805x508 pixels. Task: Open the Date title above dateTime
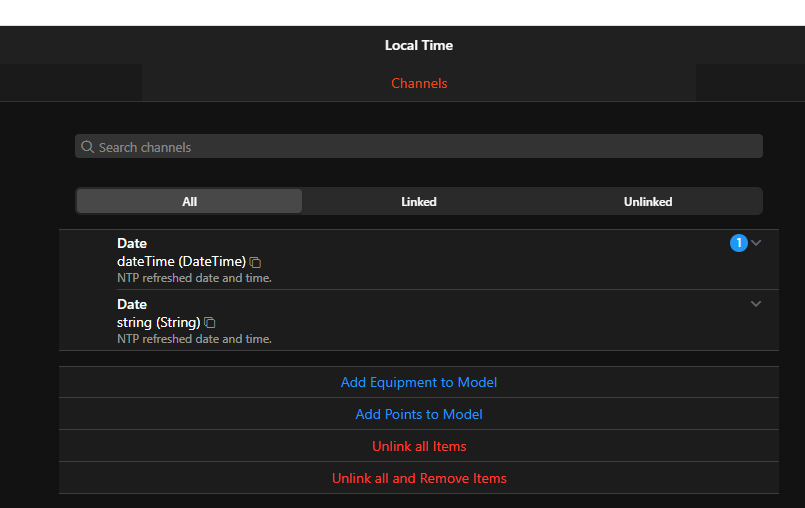[x=132, y=243]
